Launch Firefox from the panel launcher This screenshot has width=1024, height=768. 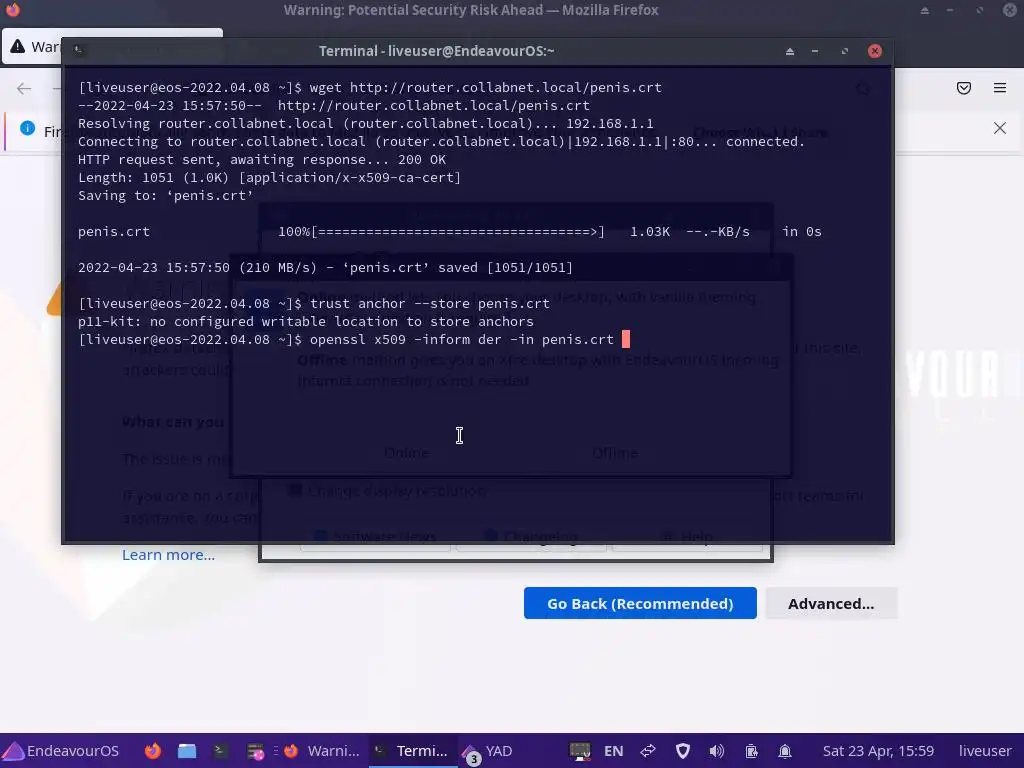pyautogui.click(x=153, y=751)
